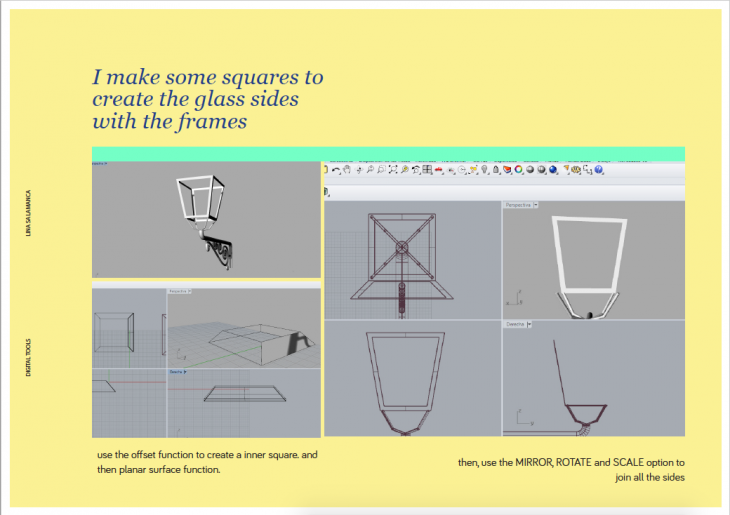Click the red car icon in toolbar
The image size is (730, 515).
tap(439, 170)
